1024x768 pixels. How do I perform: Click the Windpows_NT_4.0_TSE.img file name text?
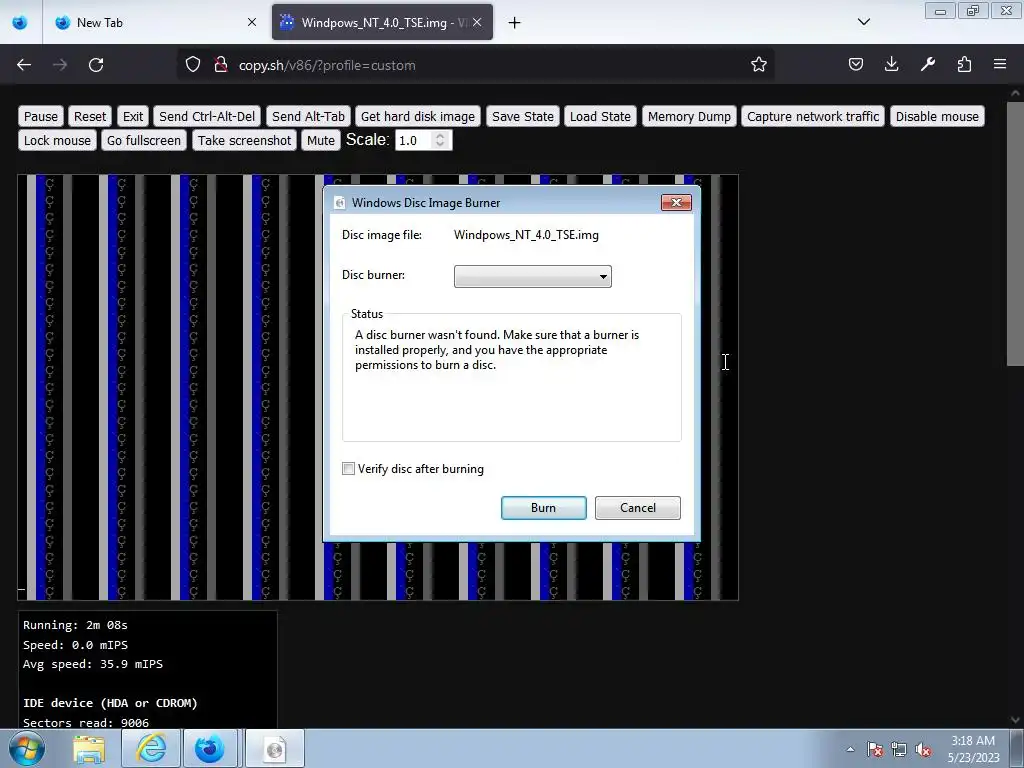pos(526,235)
